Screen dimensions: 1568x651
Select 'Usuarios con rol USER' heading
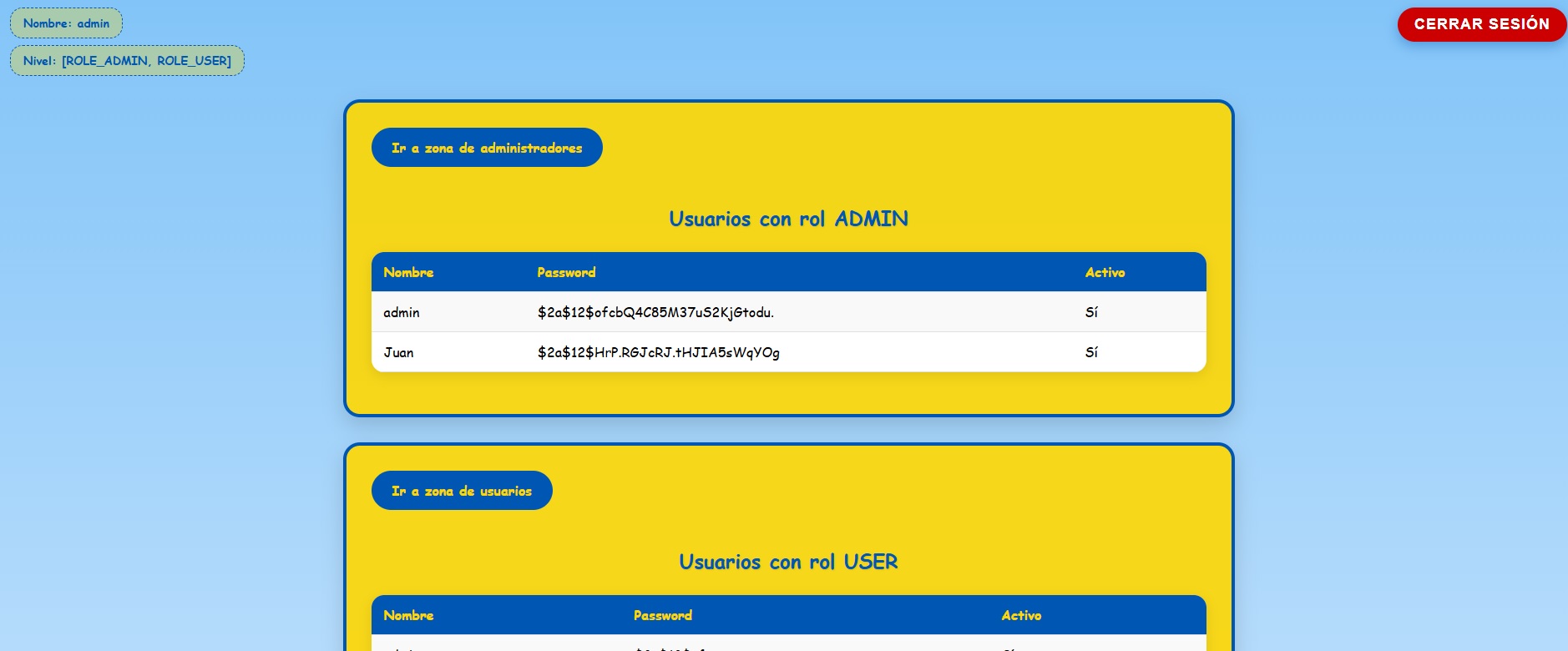(788, 562)
